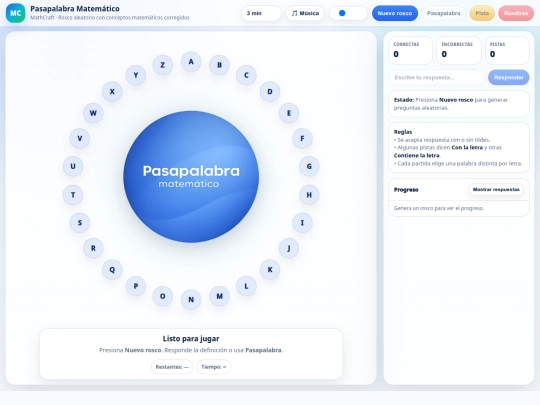The image size is (540, 405).
Task: Adjust the volume slider dot
Action: pyautogui.click(x=342, y=13)
